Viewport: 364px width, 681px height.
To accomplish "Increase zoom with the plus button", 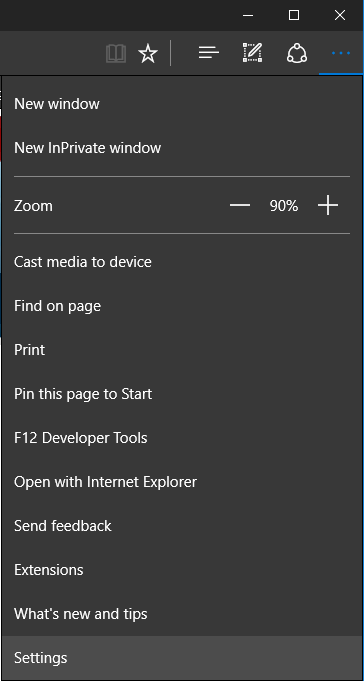I will 328,205.
